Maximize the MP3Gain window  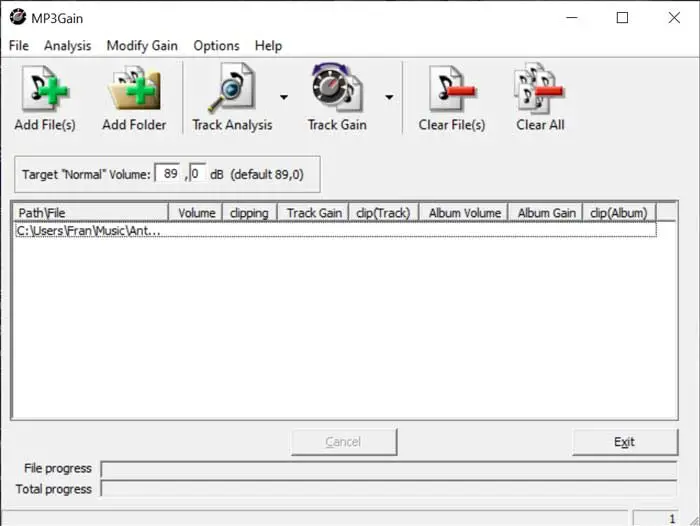[x=622, y=17]
